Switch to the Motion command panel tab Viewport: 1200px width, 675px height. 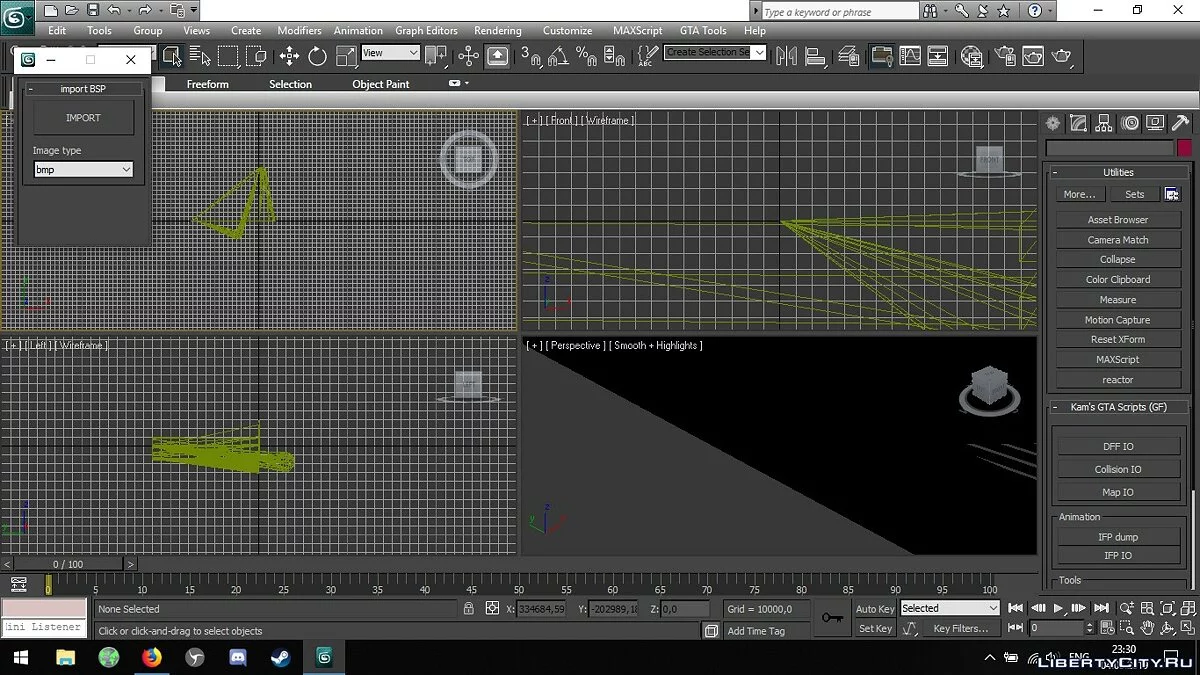click(1130, 124)
